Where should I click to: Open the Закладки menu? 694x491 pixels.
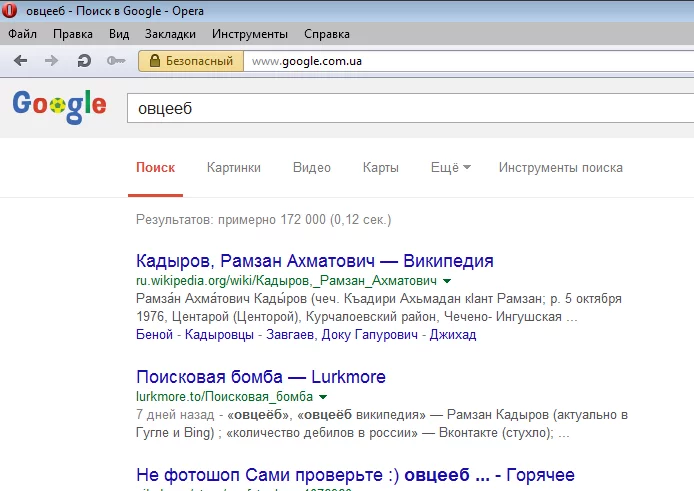170,34
